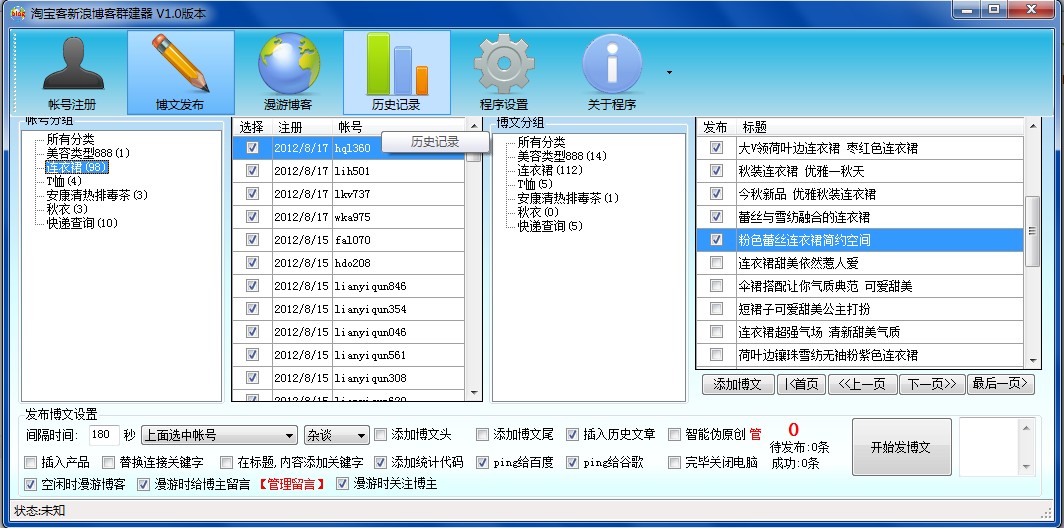
Task: Select 秋衣 (0) post group
Action: coord(538,212)
